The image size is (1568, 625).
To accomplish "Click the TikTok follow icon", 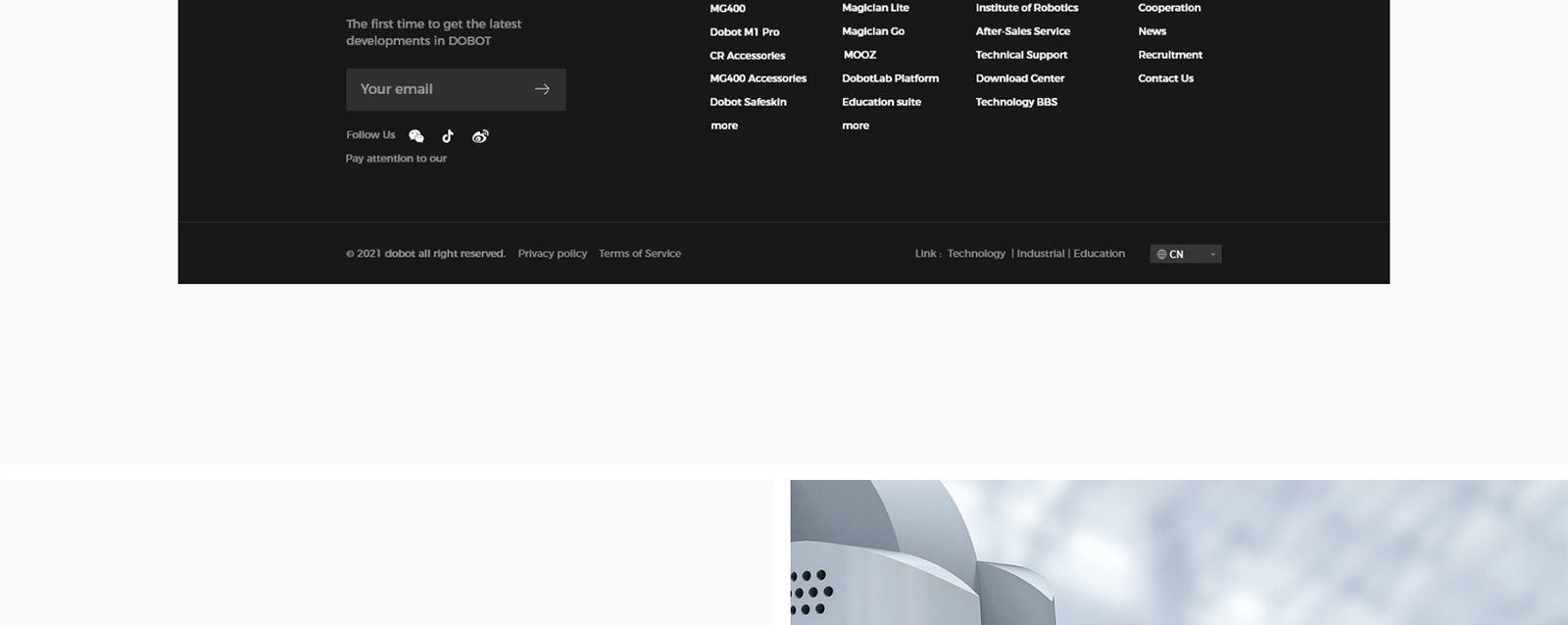I will (448, 136).
